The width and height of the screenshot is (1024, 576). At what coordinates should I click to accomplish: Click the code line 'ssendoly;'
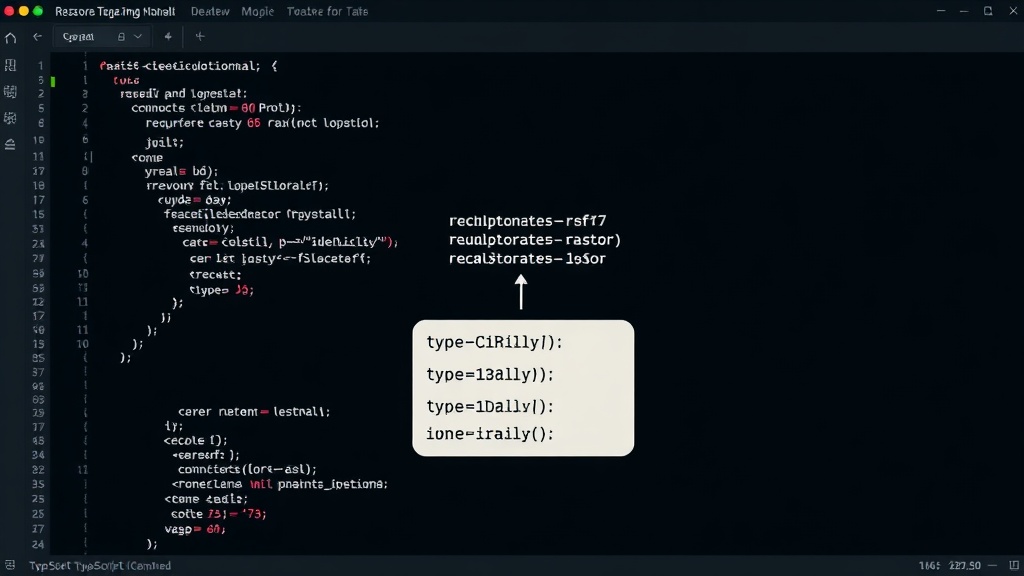203,228
